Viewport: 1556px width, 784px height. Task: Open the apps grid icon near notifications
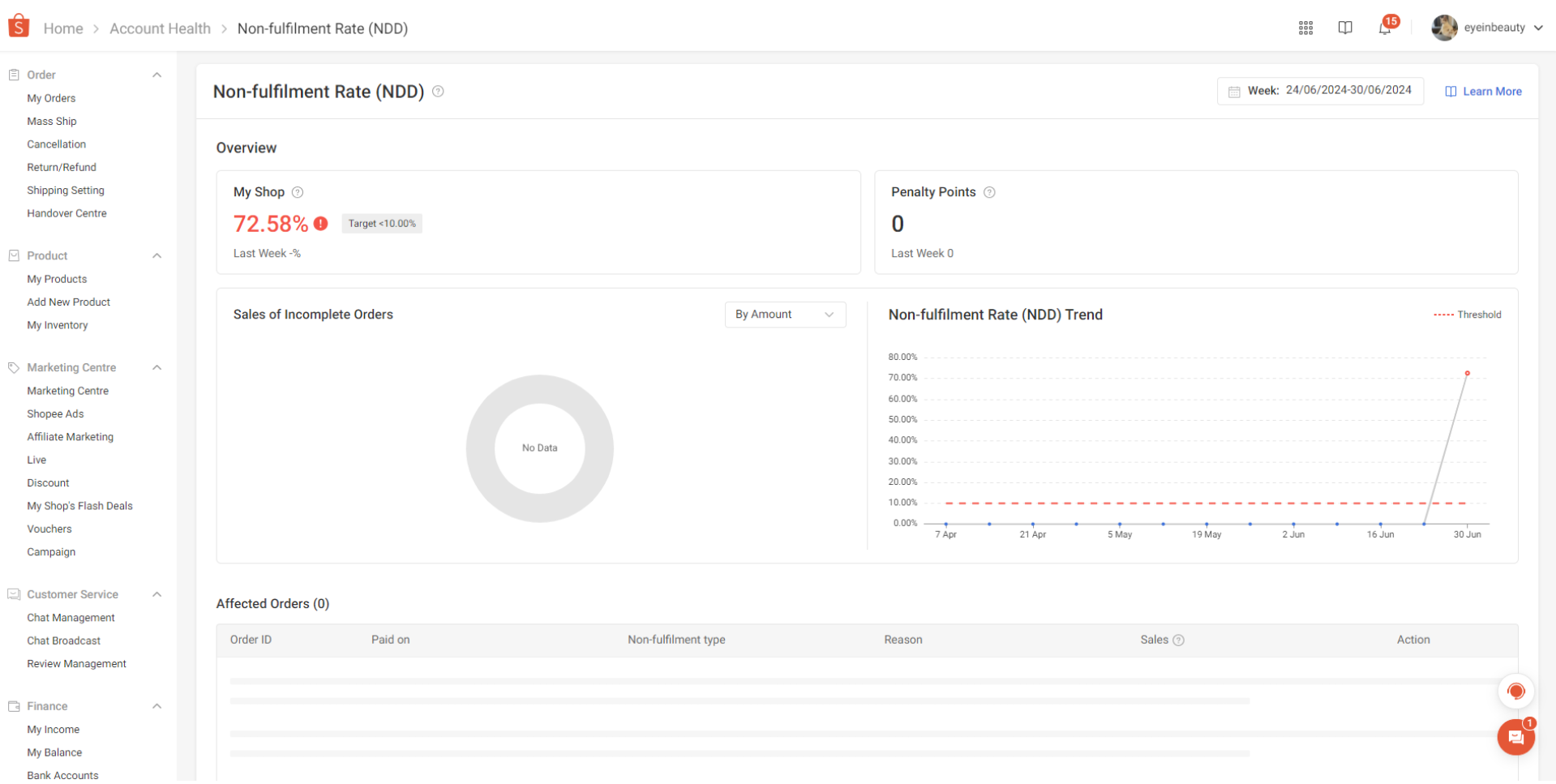1305,27
